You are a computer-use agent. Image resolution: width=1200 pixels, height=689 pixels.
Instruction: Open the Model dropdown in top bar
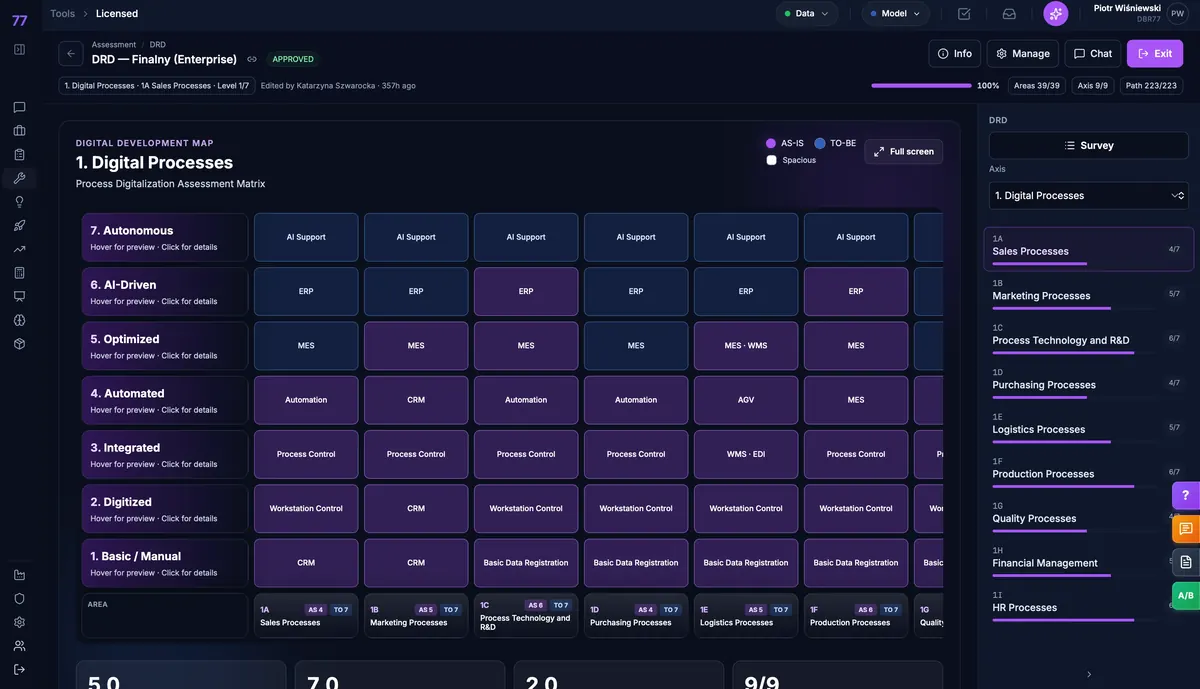pyautogui.click(x=895, y=14)
